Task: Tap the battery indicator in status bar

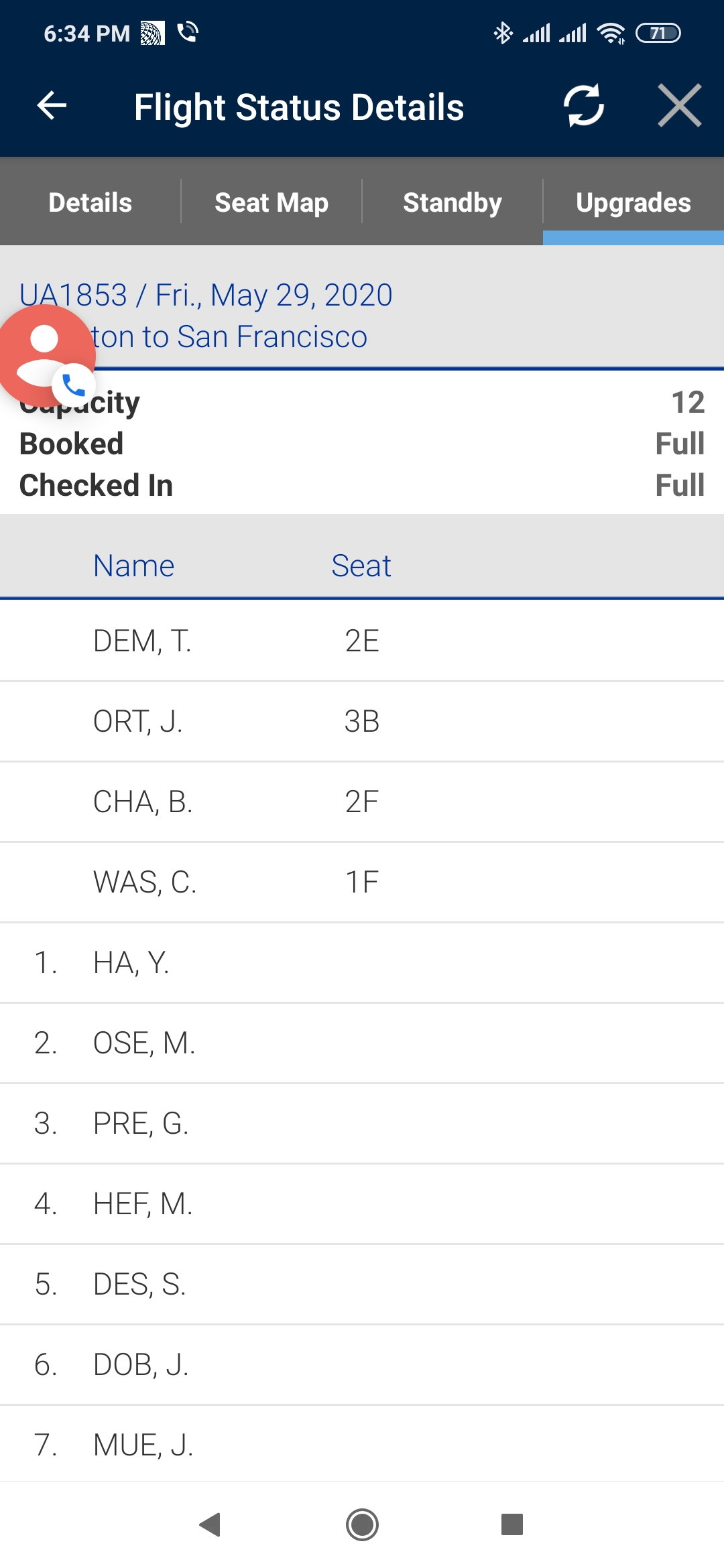Action: pos(658,33)
